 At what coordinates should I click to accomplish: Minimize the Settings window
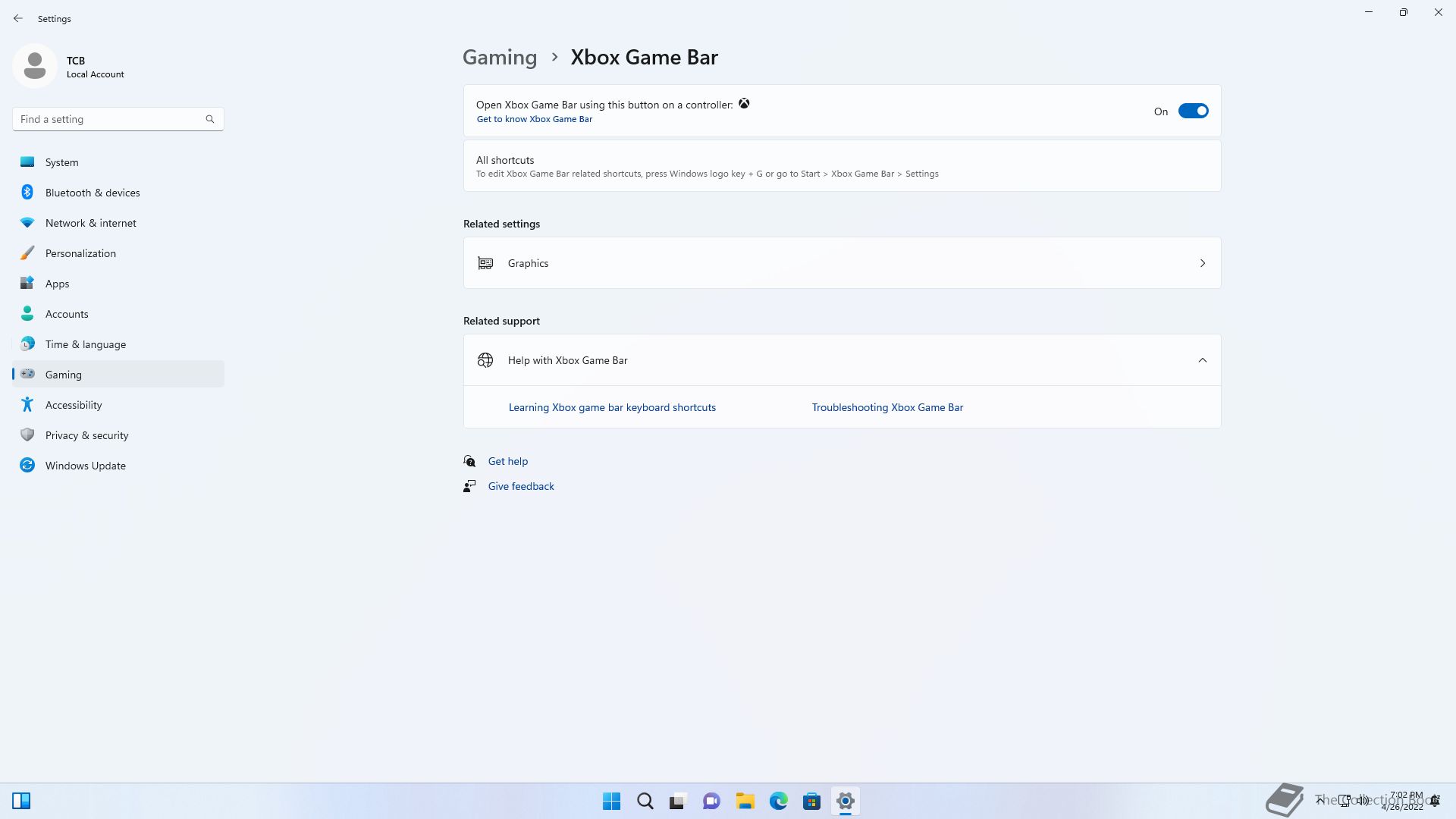click(x=1369, y=12)
